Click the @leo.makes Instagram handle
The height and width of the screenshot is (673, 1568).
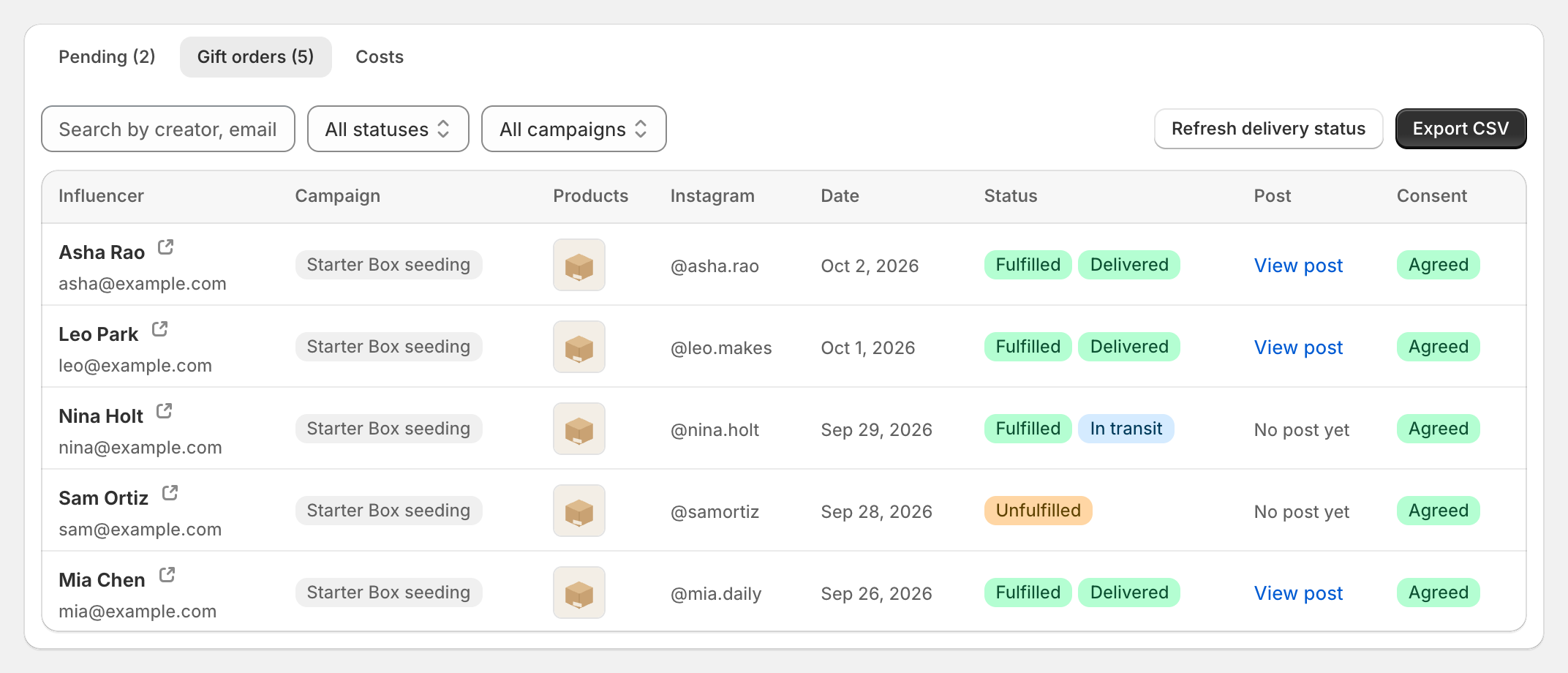721,348
